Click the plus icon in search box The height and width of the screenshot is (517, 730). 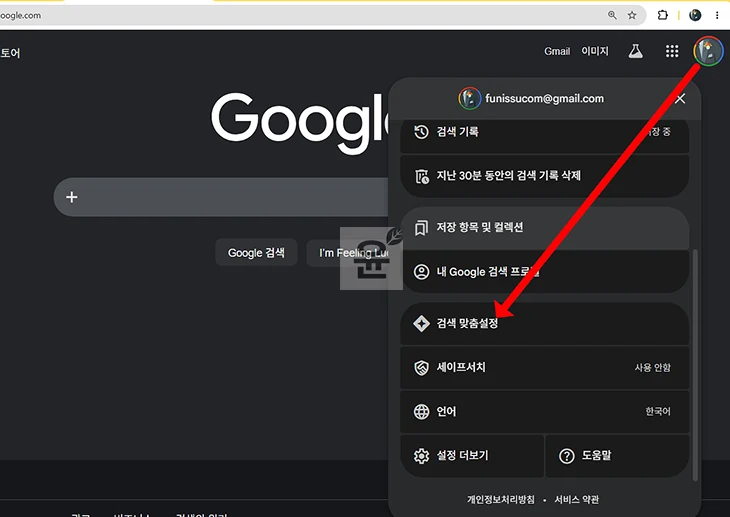point(72,197)
